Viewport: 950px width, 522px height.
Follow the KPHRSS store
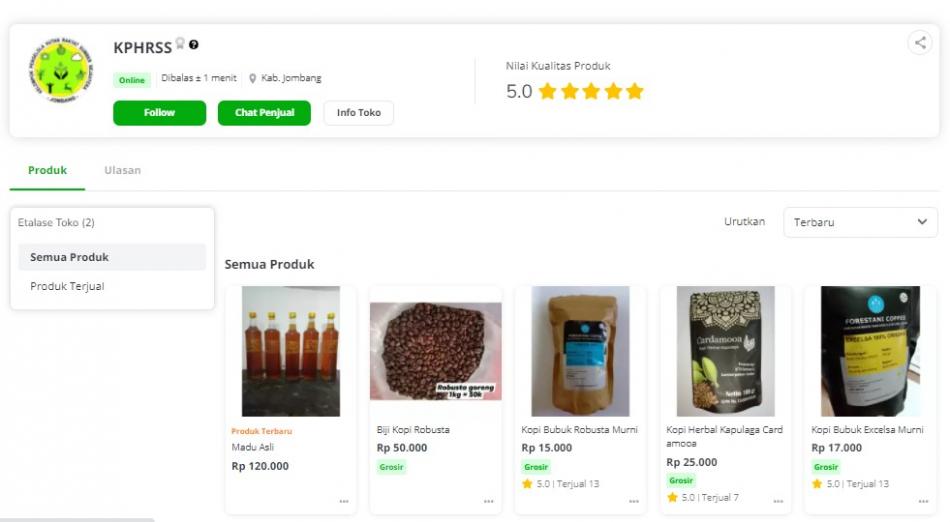[159, 113]
